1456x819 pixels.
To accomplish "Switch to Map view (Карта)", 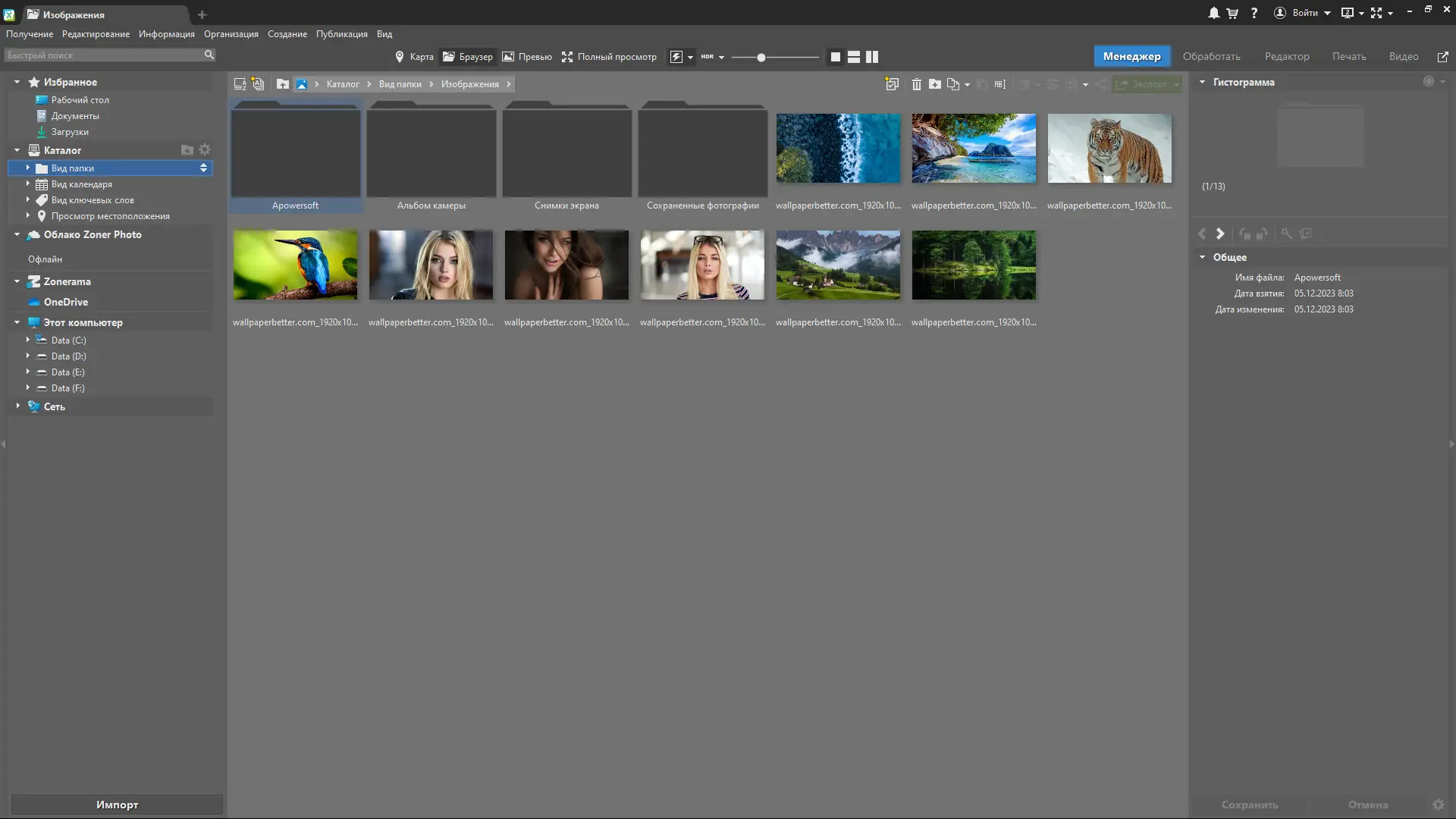I will [414, 57].
